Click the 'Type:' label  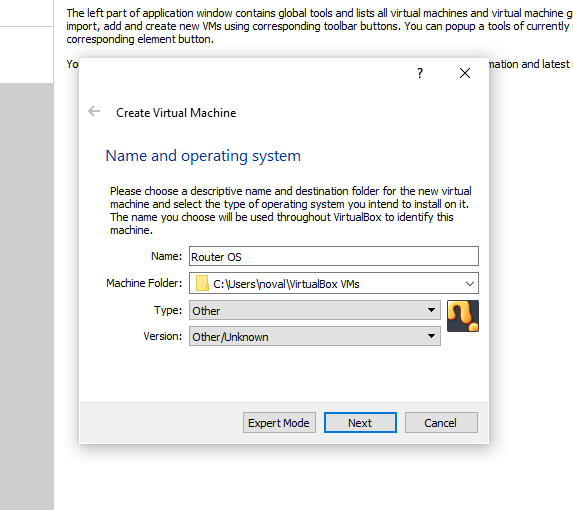click(168, 310)
